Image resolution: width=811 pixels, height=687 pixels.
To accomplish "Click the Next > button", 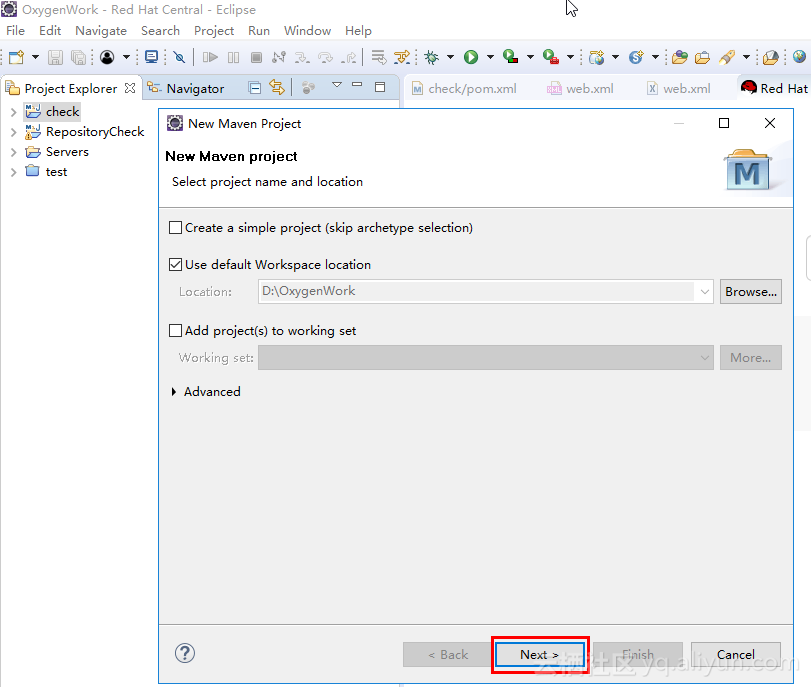I will pos(539,655).
